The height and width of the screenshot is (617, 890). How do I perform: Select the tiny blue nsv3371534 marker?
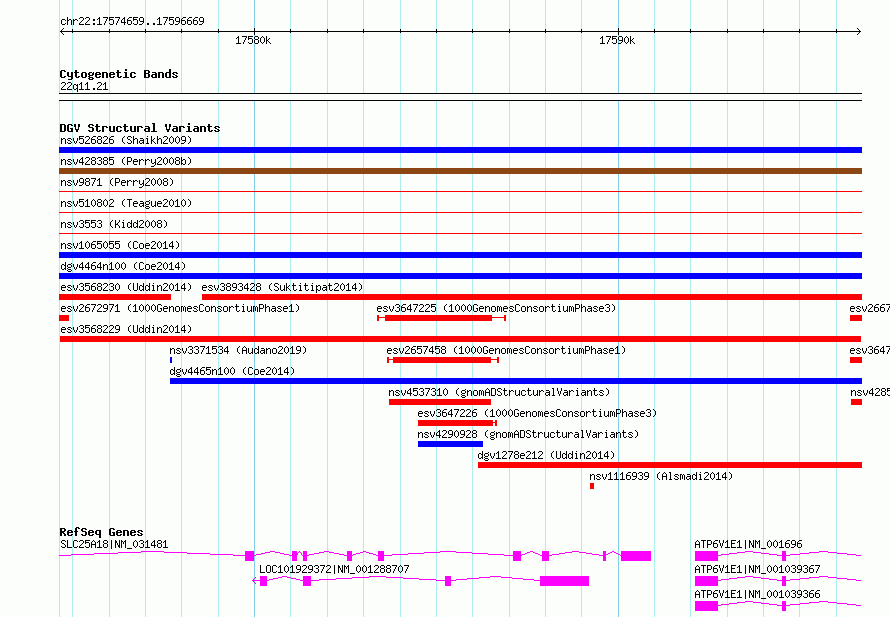(171, 360)
